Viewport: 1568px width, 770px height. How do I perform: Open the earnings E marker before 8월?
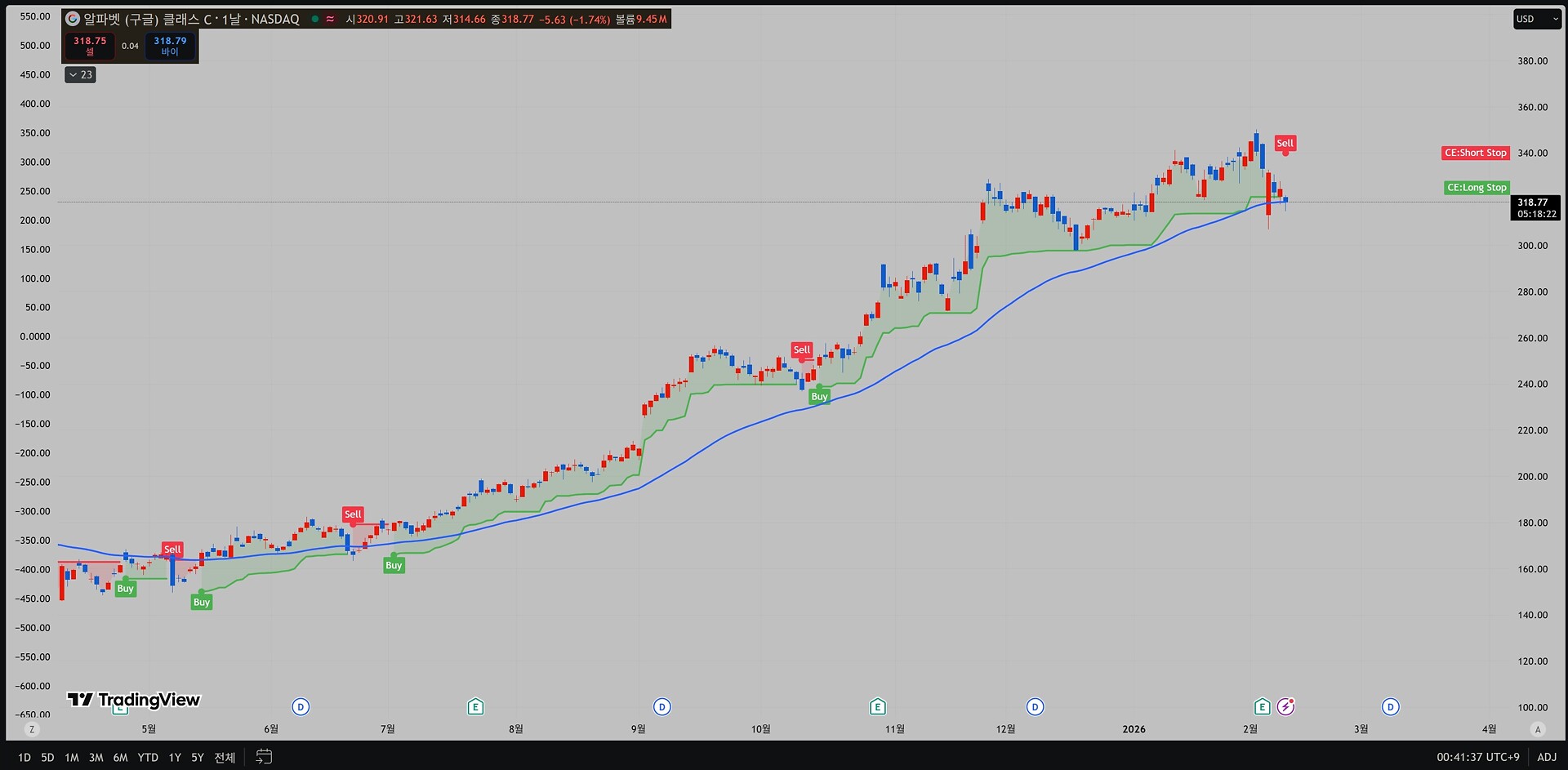(x=475, y=707)
